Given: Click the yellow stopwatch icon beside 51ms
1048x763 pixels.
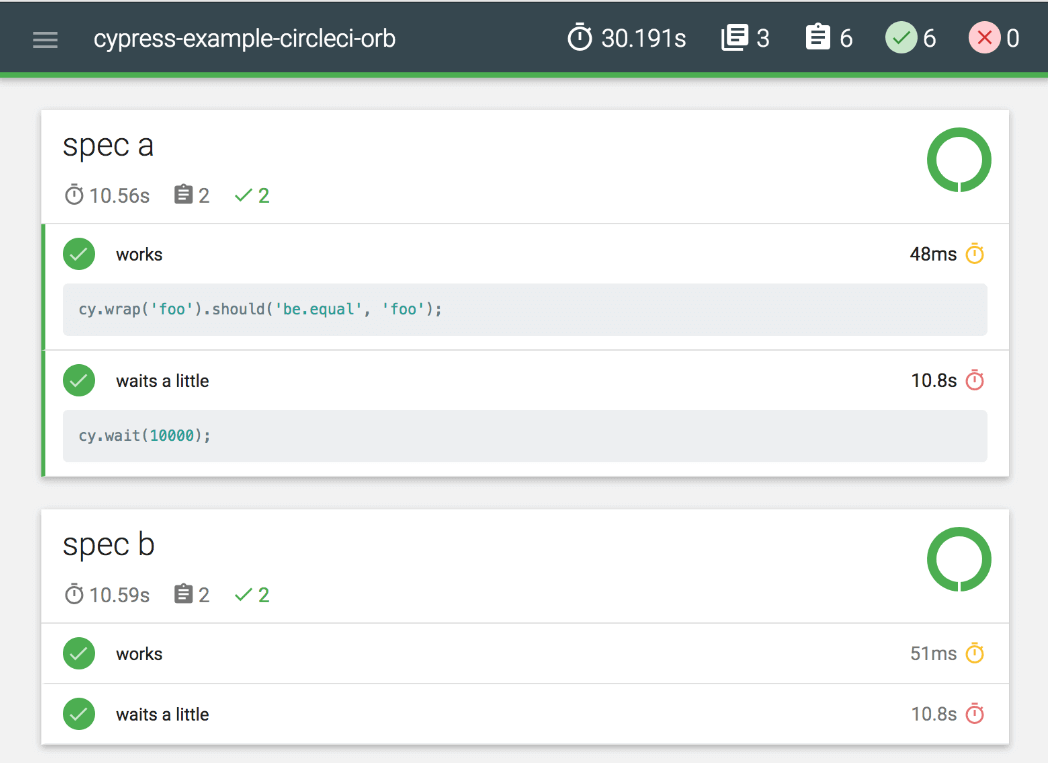Looking at the screenshot, I should point(975,654).
